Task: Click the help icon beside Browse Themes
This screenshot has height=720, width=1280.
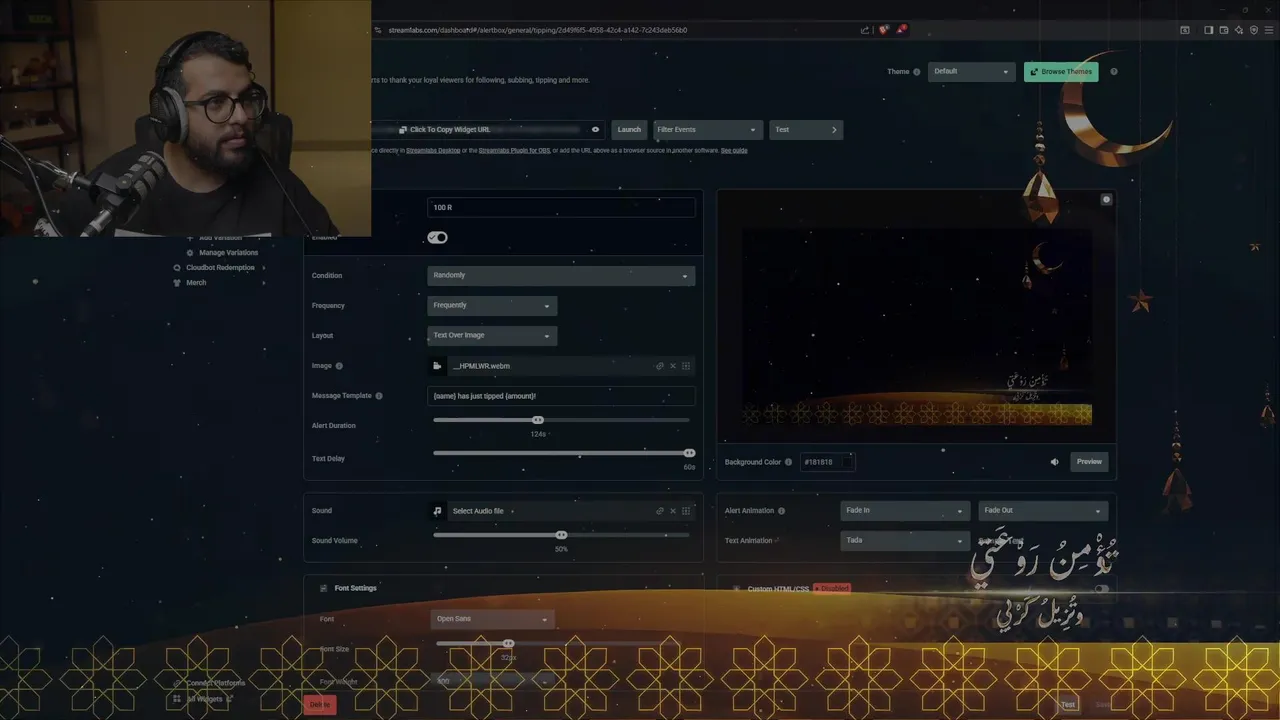Action: click(1114, 72)
